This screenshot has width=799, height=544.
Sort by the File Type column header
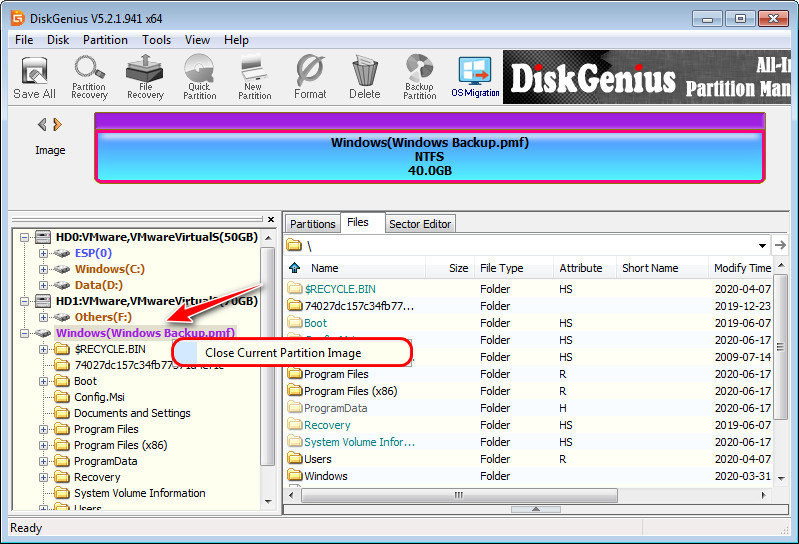514,268
